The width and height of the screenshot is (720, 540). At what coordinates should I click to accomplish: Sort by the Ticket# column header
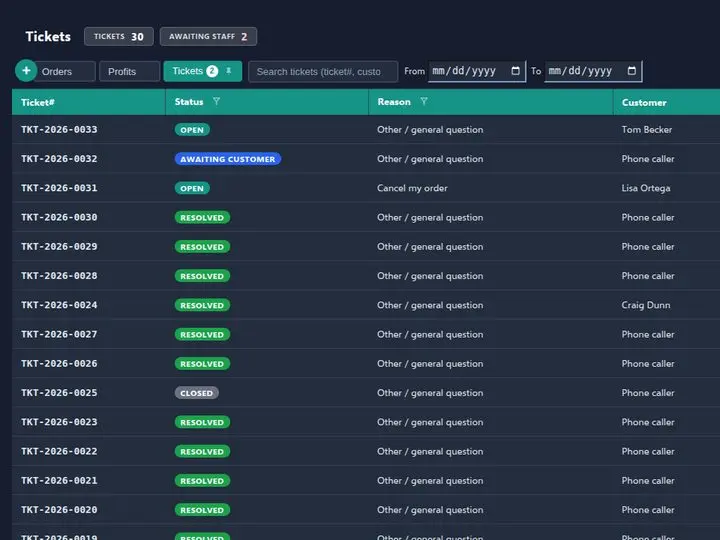[x=38, y=102]
